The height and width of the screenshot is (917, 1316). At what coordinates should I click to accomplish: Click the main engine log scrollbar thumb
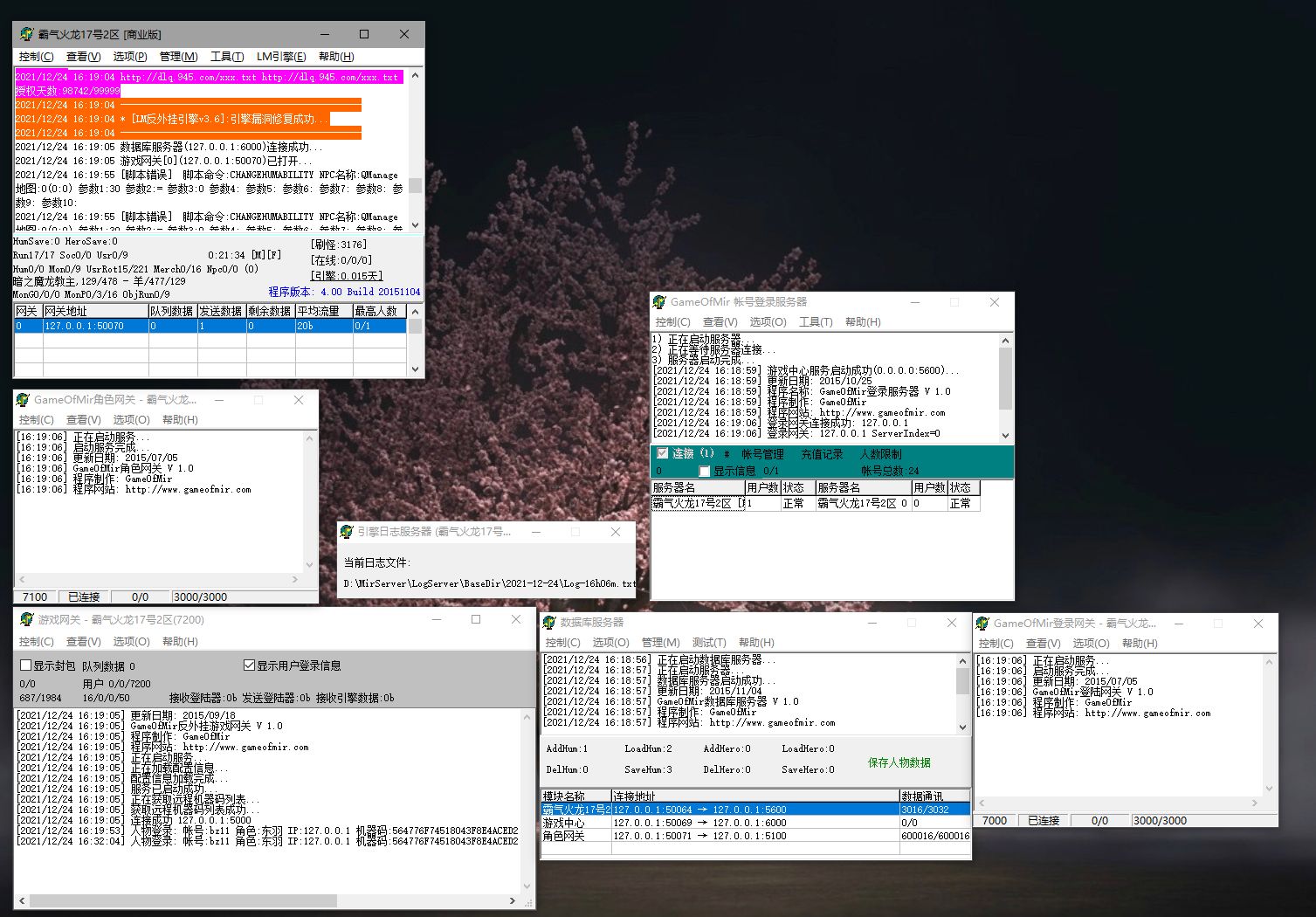pyautogui.click(x=415, y=185)
